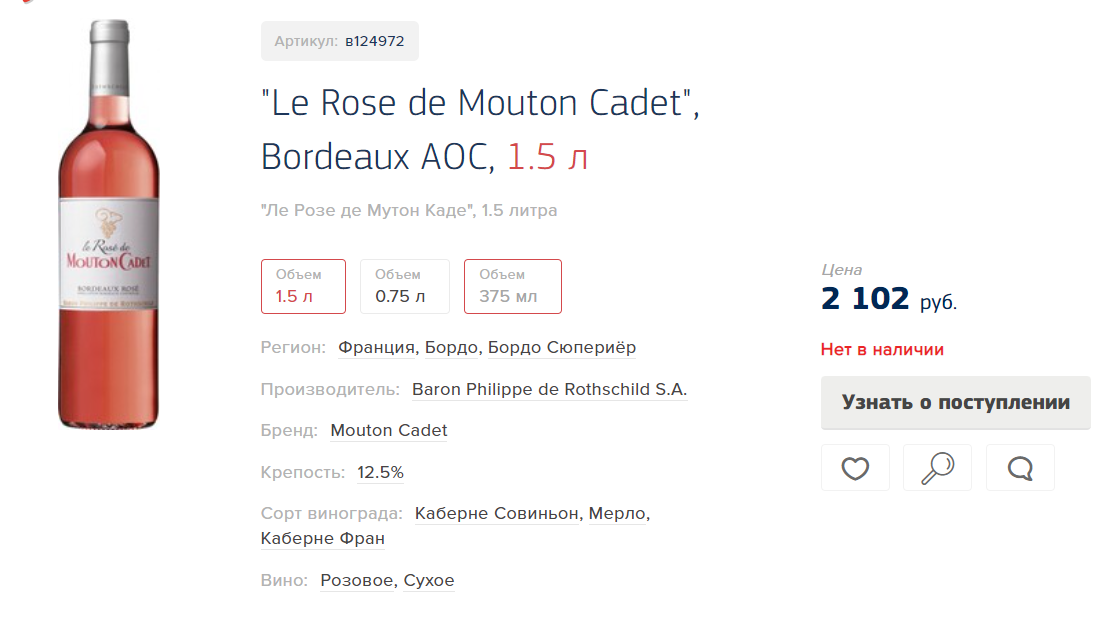The height and width of the screenshot is (621, 1118).
Task: Select the 375 мл volume option
Action: point(513,287)
